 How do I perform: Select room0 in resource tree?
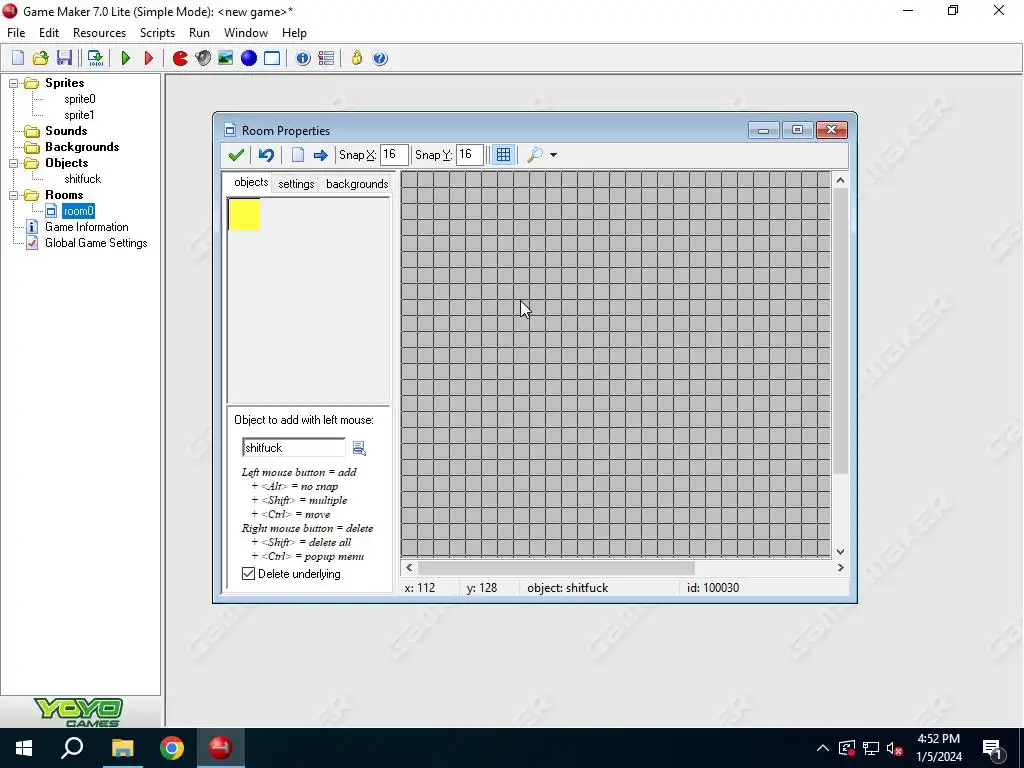[78, 211]
